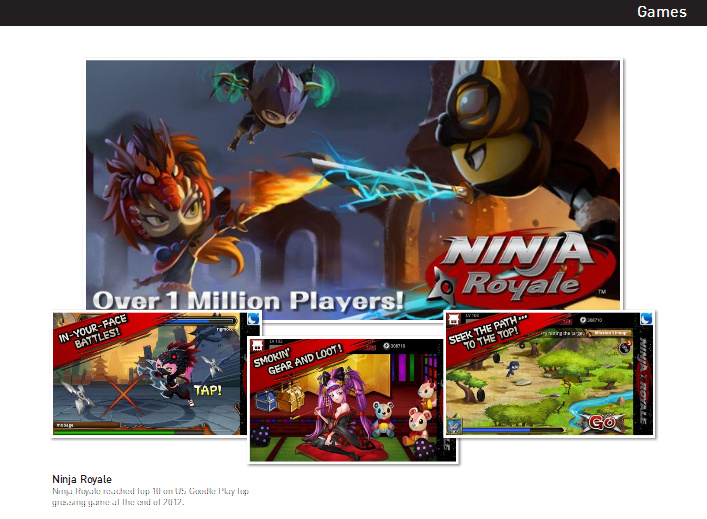Open the Smokin' Gear and Loot screenshot

tap(353, 400)
